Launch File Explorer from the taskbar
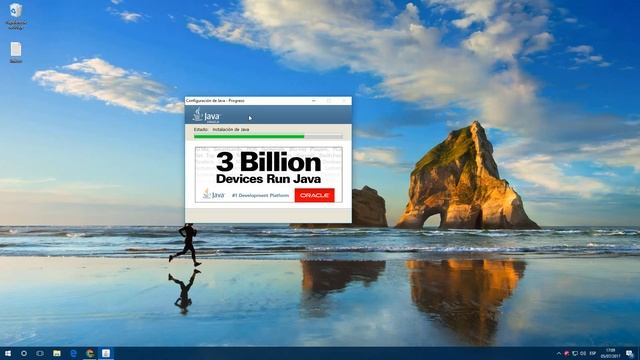 click(x=57, y=353)
